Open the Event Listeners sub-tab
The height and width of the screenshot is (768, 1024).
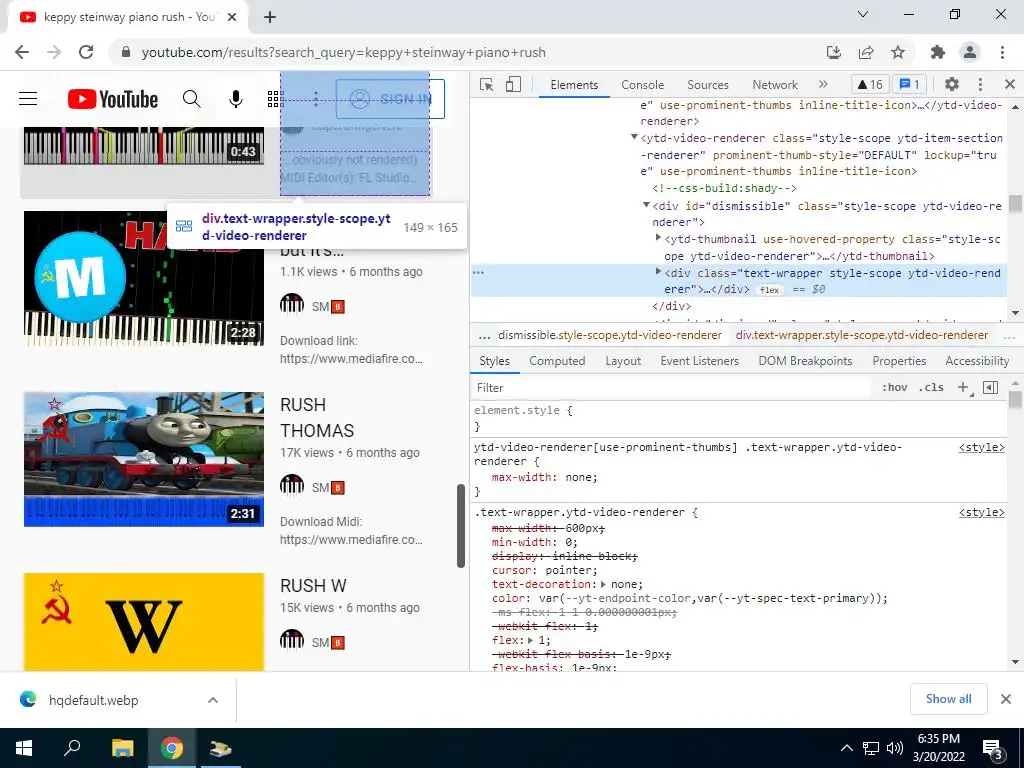click(x=699, y=361)
